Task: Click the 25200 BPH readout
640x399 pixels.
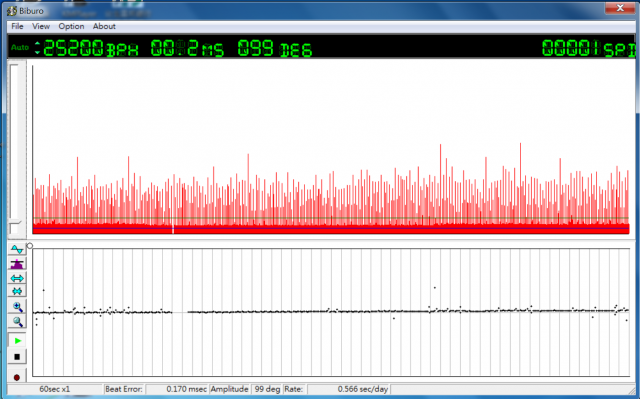Action: (91, 48)
